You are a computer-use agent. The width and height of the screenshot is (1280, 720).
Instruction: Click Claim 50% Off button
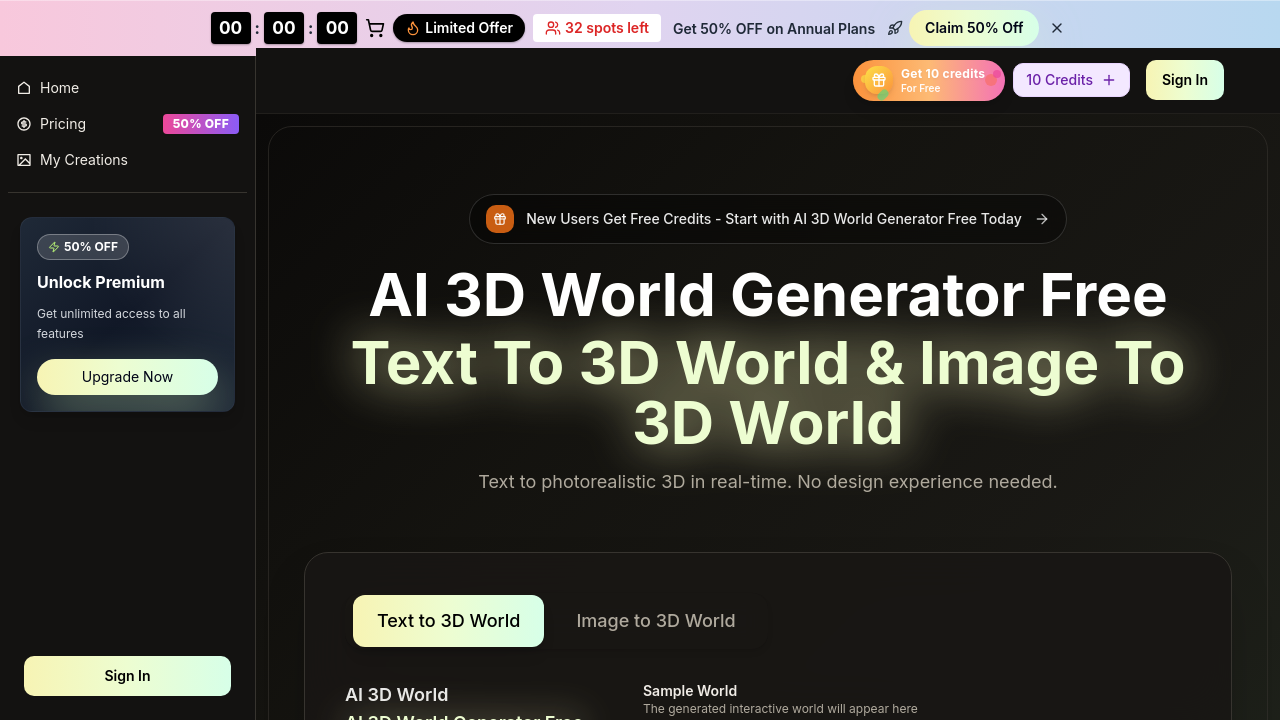tap(974, 28)
